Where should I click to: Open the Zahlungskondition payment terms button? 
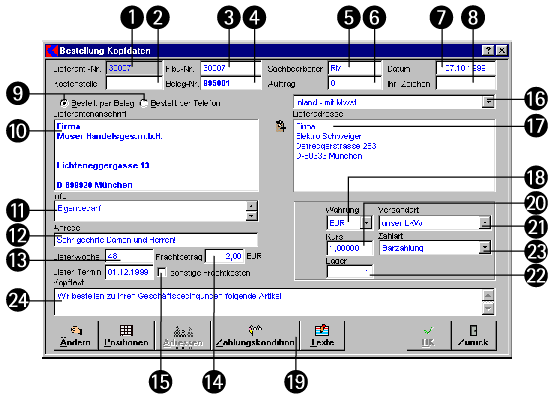[x=255, y=335]
